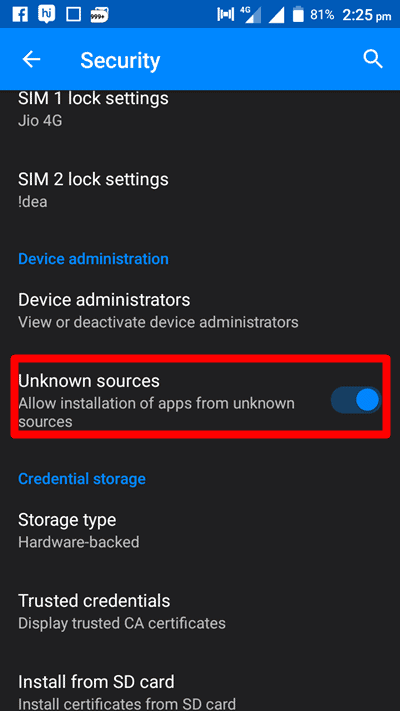Screen dimensions: 400x711
Task: Open the search magnifier icon
Action: [373, 59]
